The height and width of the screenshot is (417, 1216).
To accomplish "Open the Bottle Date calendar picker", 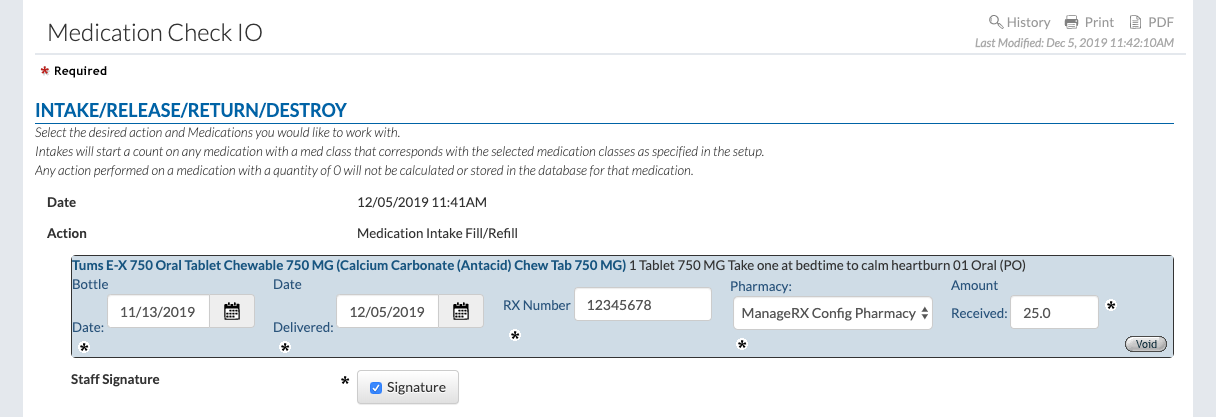I will (231, 311).
